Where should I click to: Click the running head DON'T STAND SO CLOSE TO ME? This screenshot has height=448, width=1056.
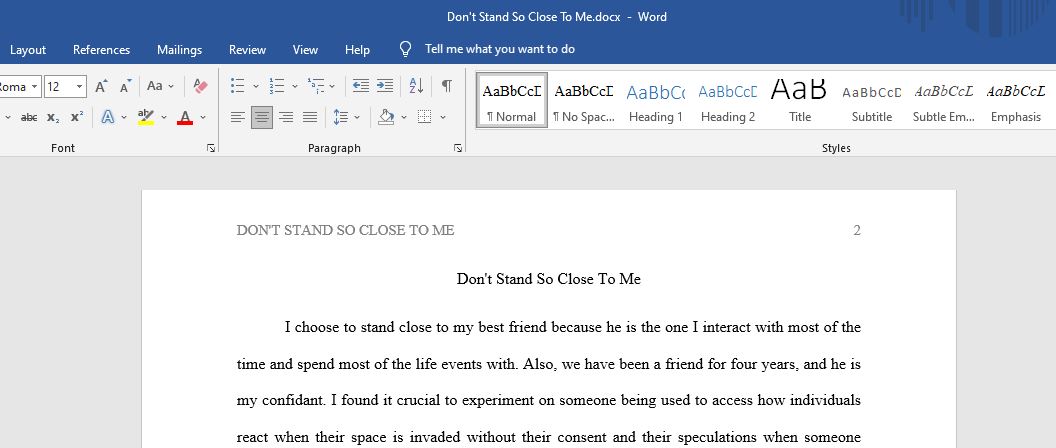345,230
